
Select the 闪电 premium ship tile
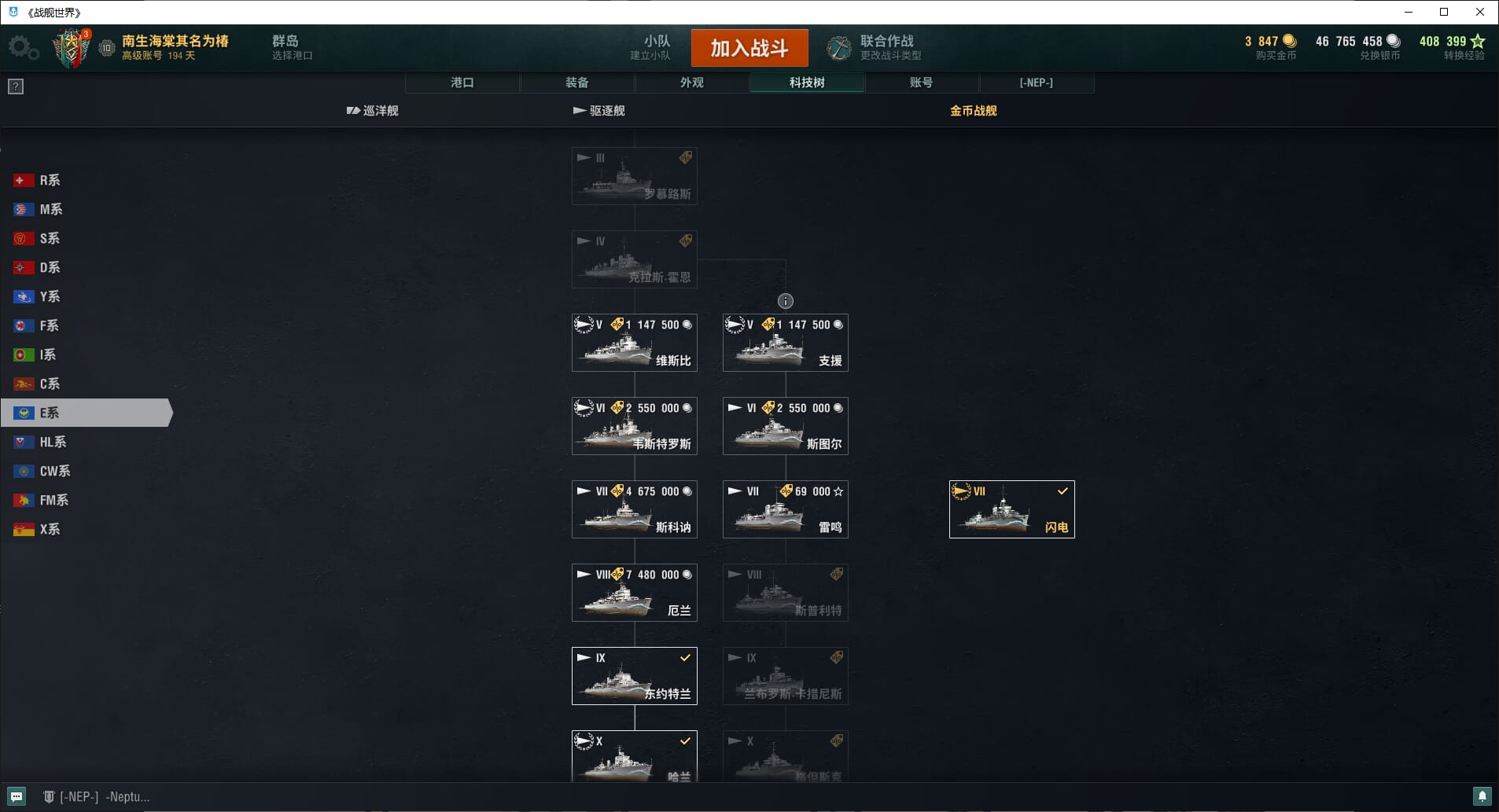[x=1012, y=509]
